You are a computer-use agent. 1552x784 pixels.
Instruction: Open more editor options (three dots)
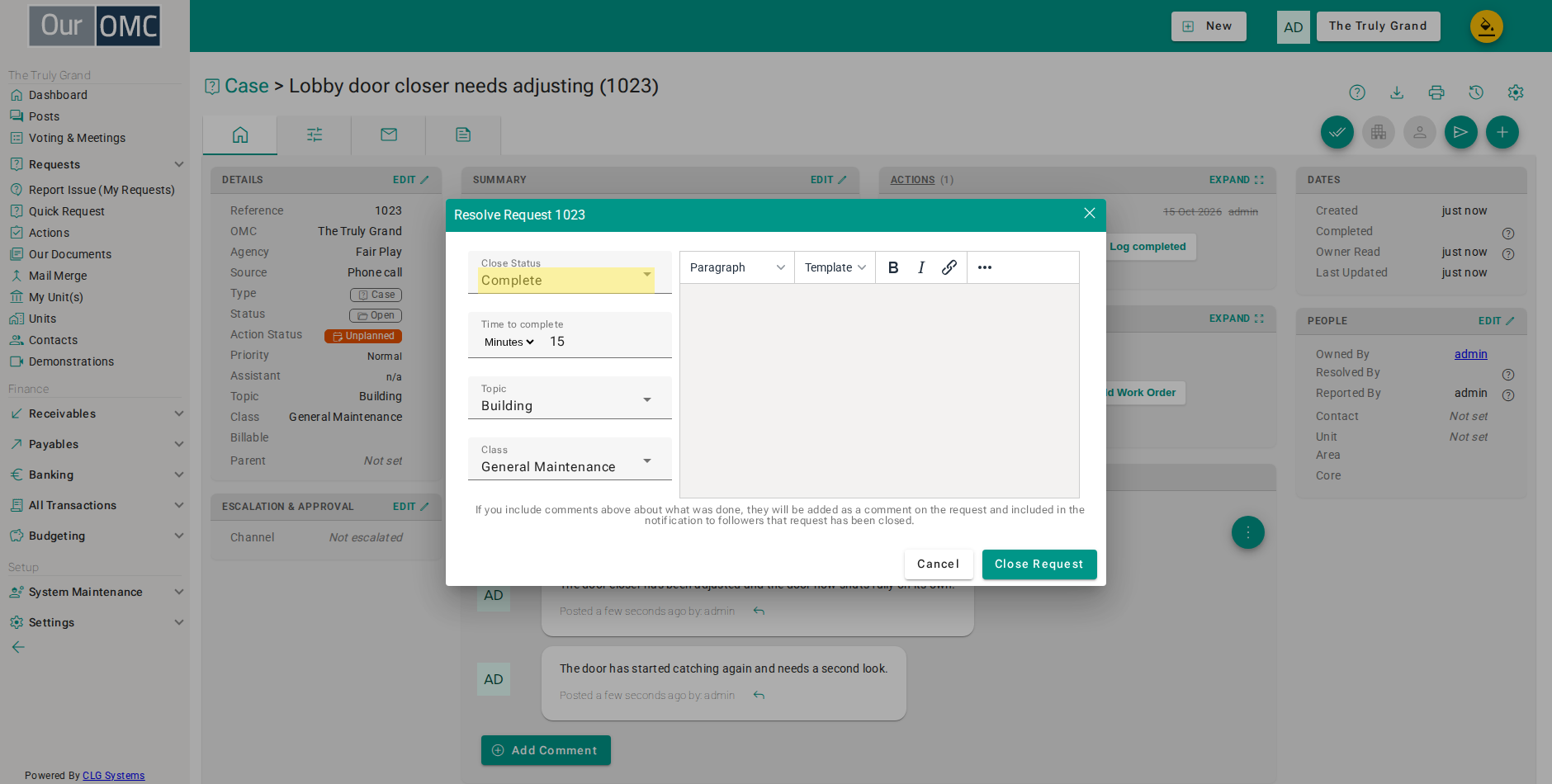(x=985, y=267)
